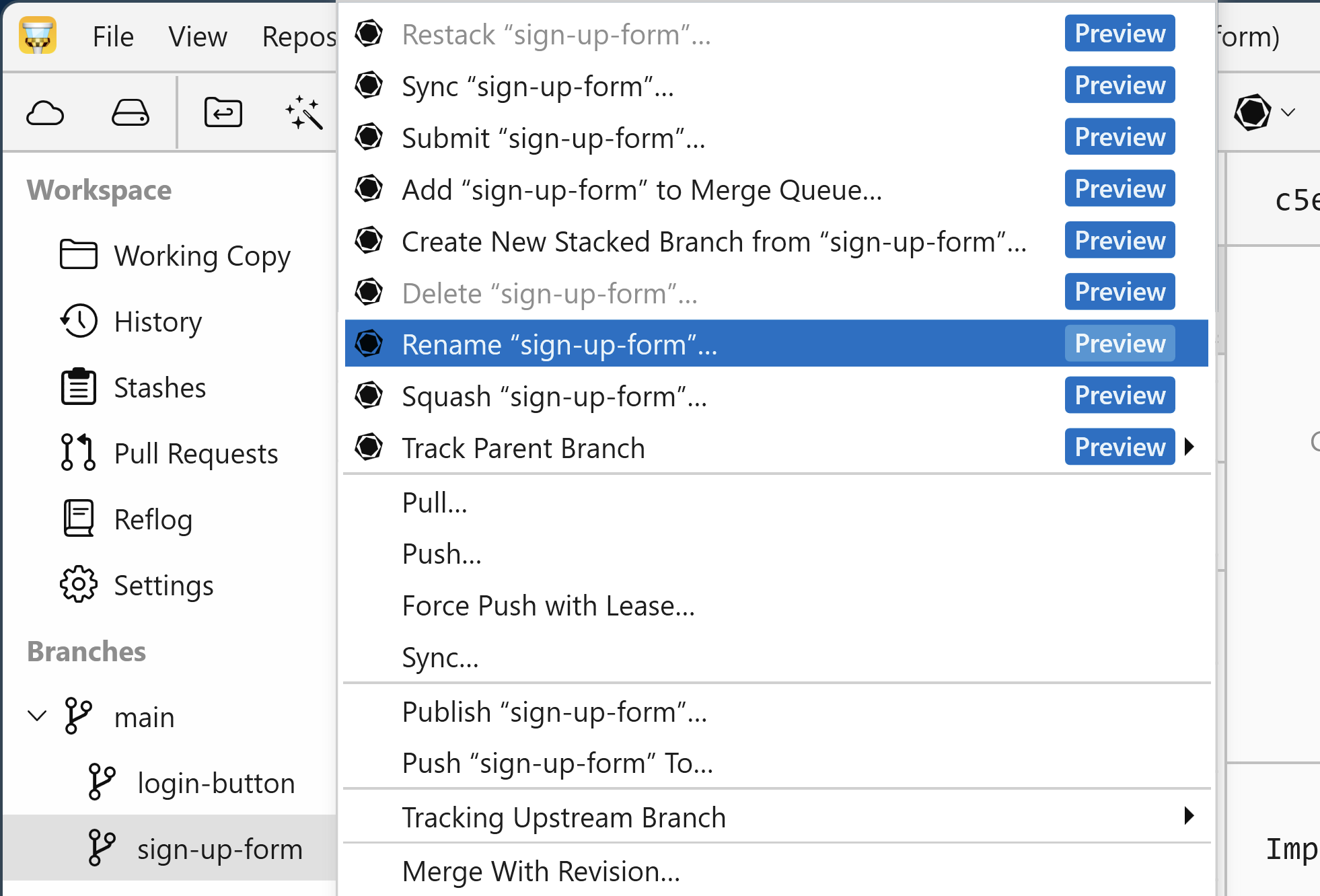1320x896 pixels.
Task: Open the File menu
Action: coord(112,37)
